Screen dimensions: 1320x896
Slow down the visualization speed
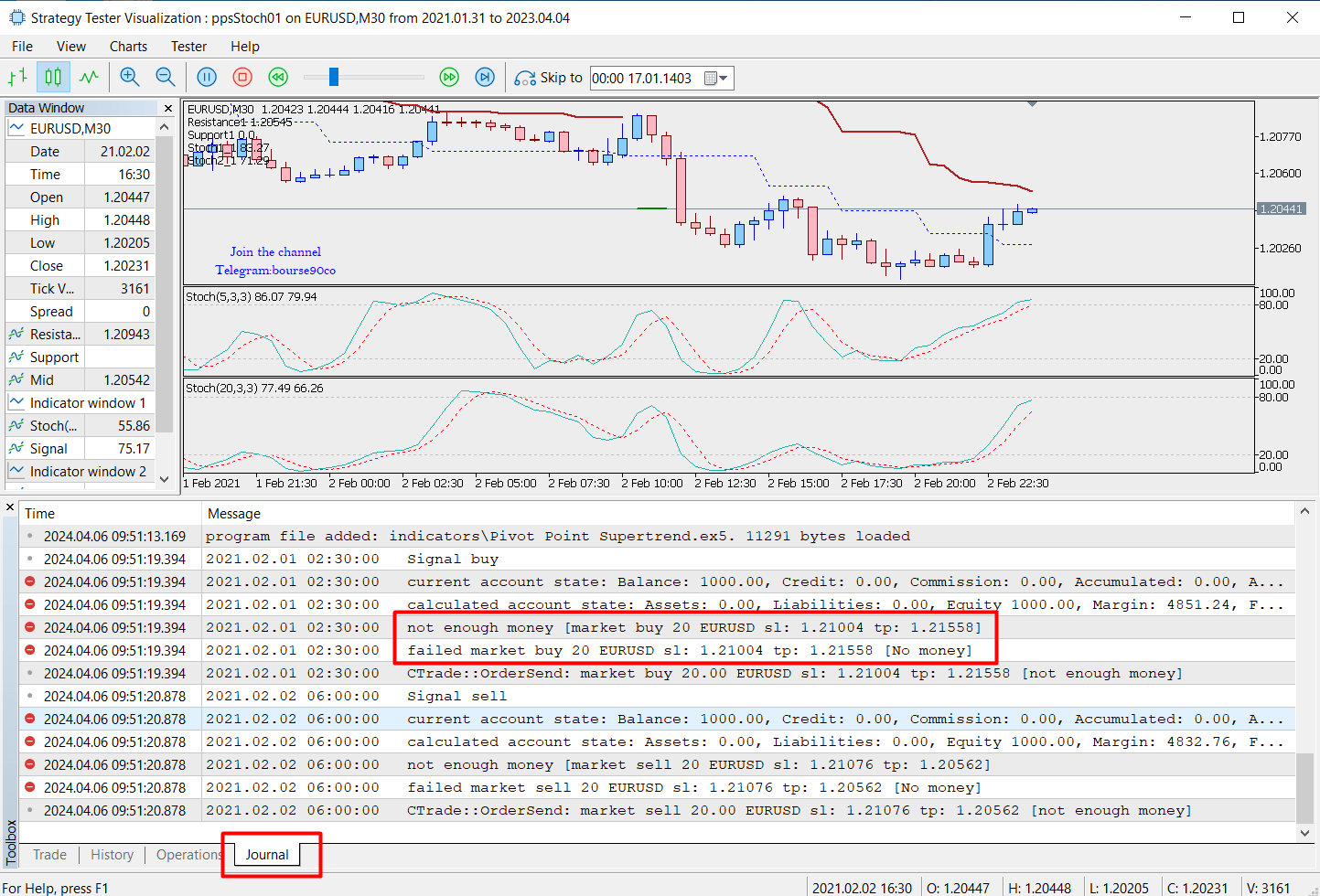pyautogui.click(x=278, y=78)
